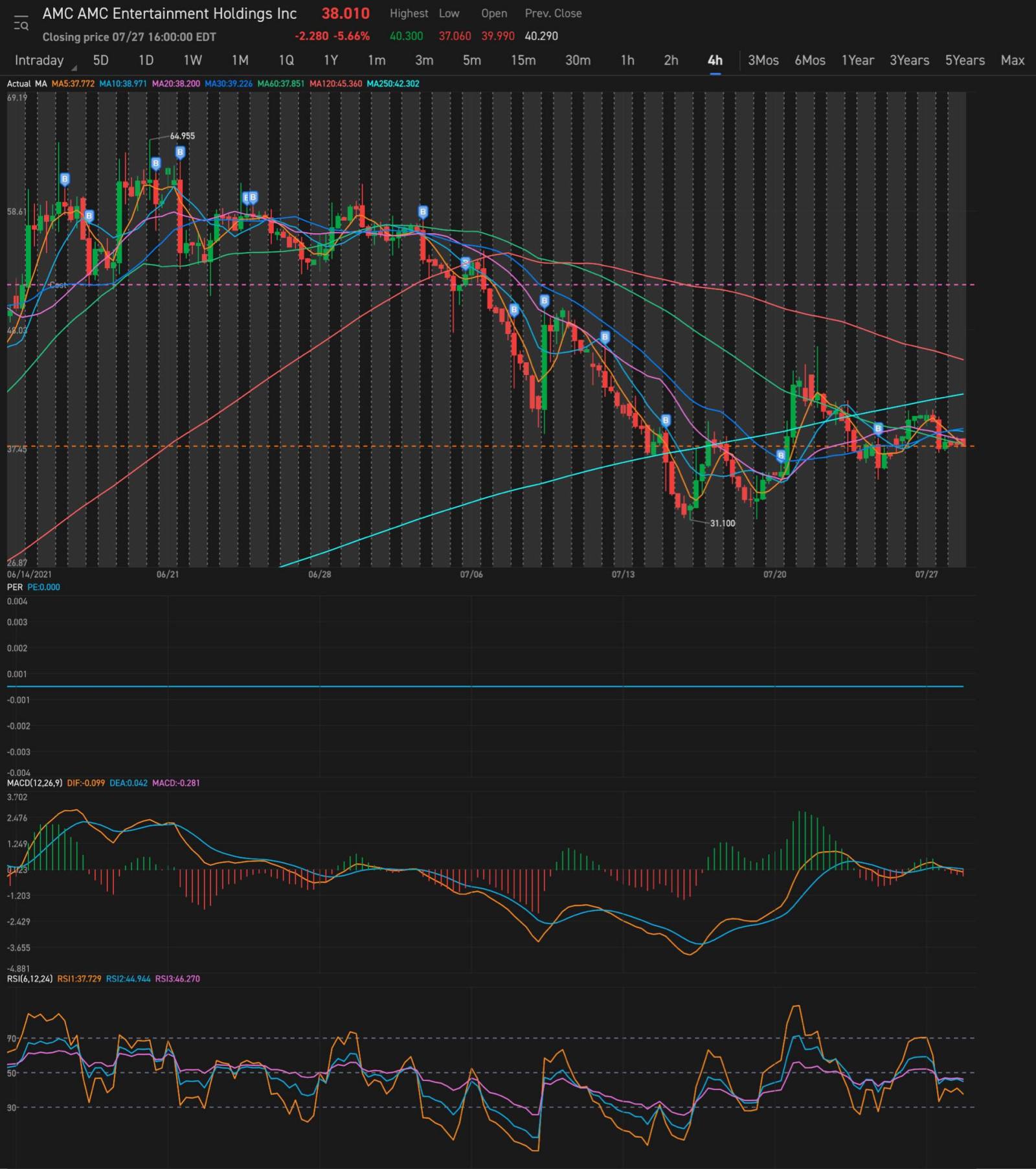This screenshot has width=1036, height=1169.
Task: Click the Actual price adjustment label
Action: click(19, 84)
